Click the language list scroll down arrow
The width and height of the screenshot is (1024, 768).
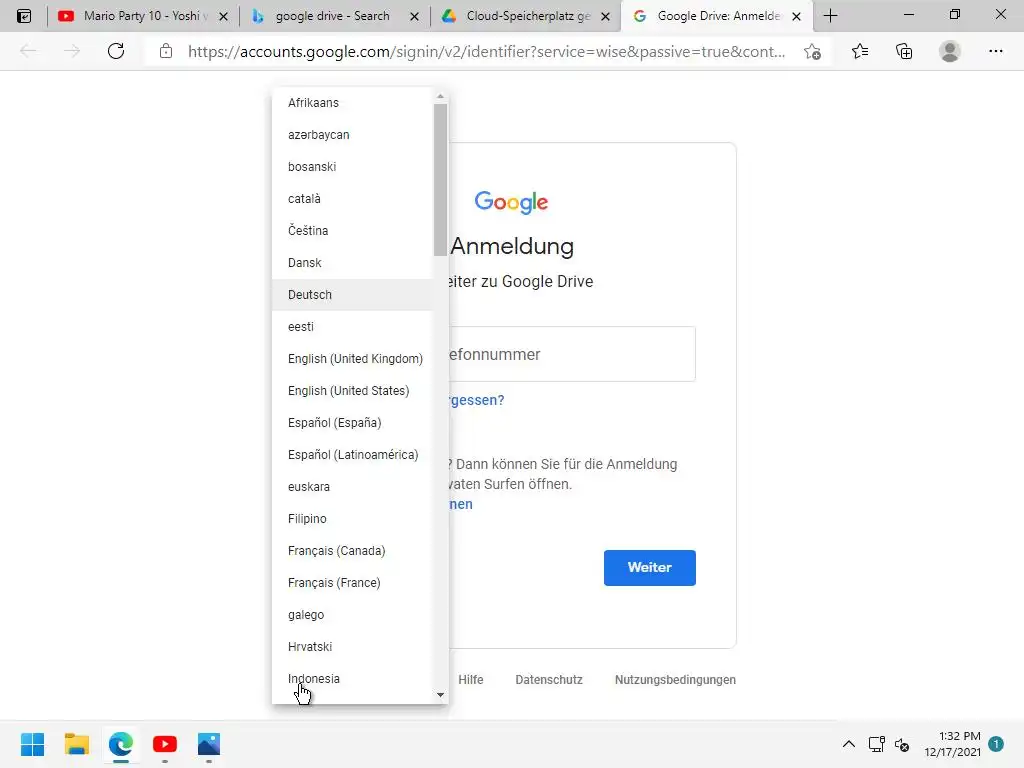click(440, 695)
